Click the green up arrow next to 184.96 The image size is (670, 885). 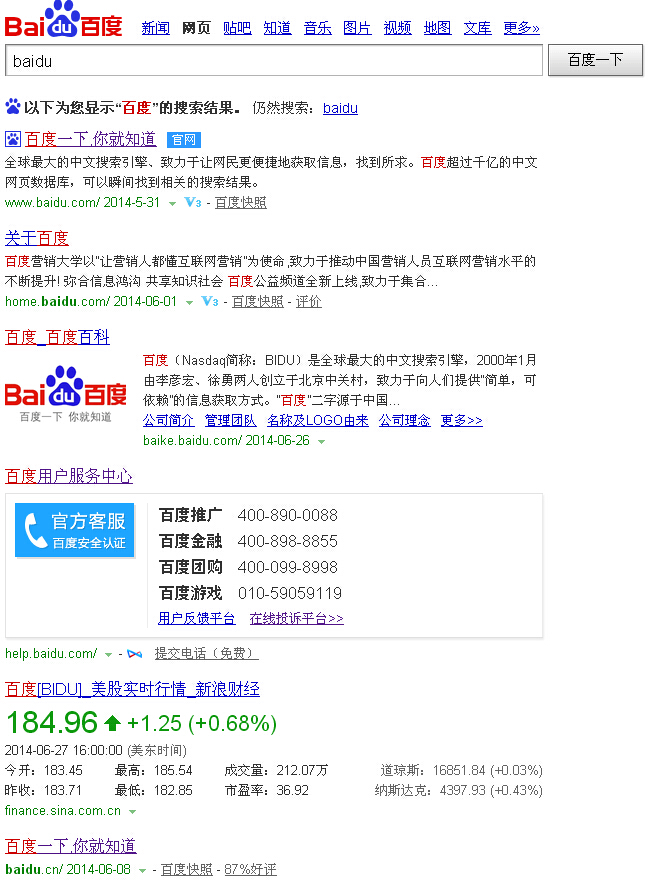pyautogui.click(x=112, y=723)
